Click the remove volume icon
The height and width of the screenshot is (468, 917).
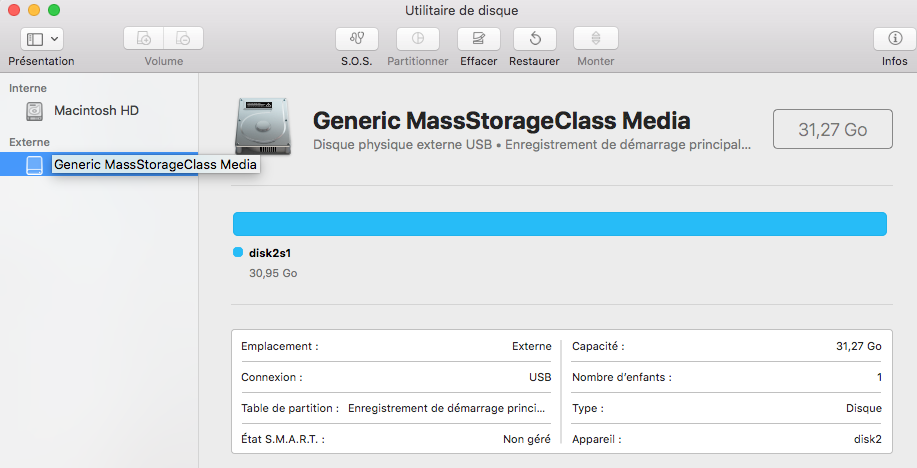(183, 39)
